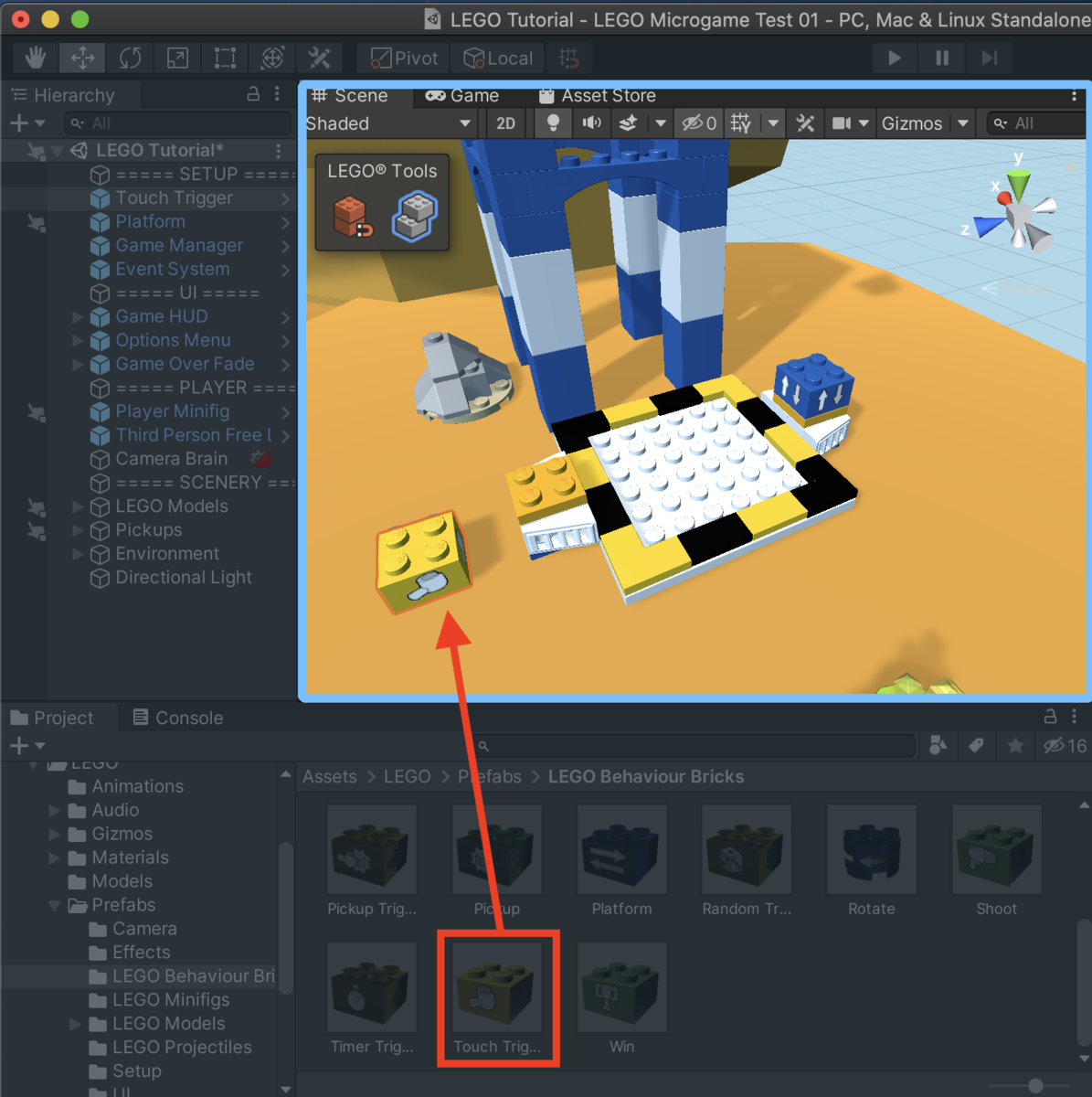Select the Shoot behaviour brick prefab

point(996,861)
